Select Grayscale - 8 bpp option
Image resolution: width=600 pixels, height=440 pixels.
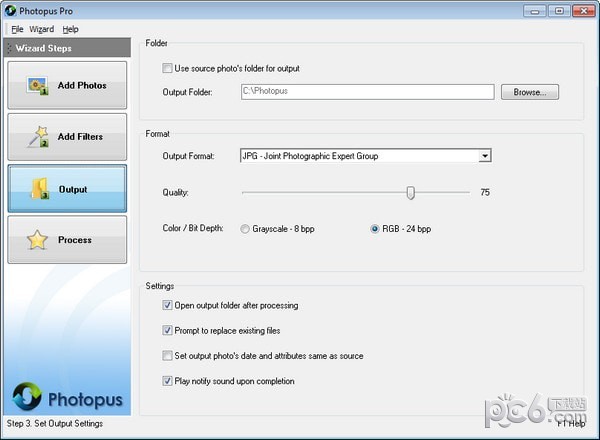[x=246, y=229]
